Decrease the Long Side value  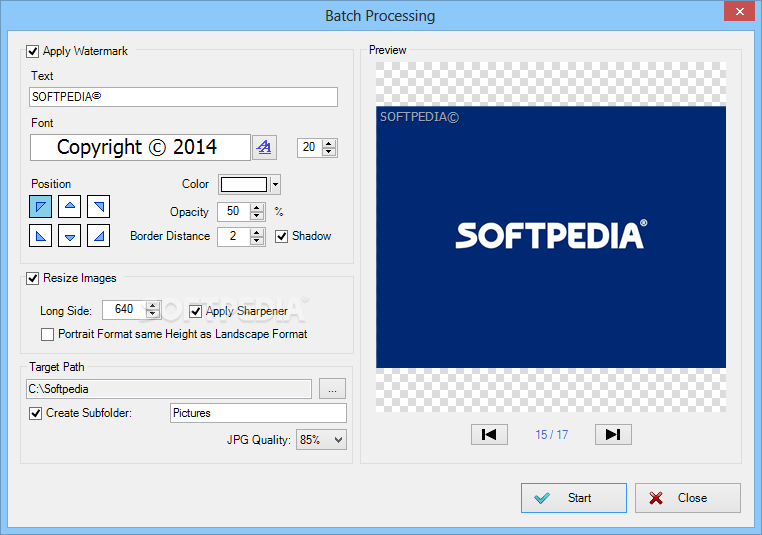point(153,314)
